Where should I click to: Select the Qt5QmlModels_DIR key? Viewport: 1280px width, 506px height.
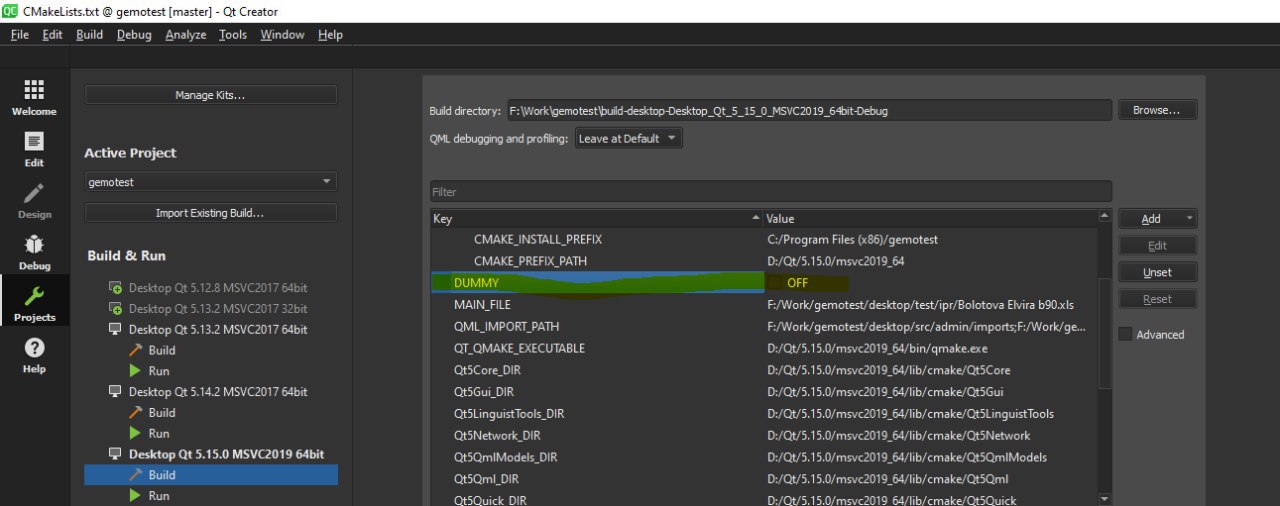pos(505,457)
